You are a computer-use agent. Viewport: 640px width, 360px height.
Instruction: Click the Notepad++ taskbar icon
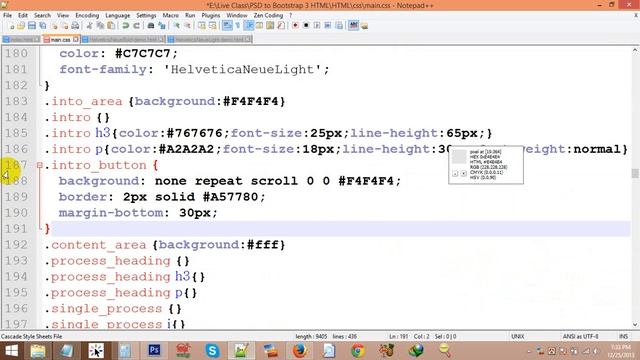click(241, 351)
